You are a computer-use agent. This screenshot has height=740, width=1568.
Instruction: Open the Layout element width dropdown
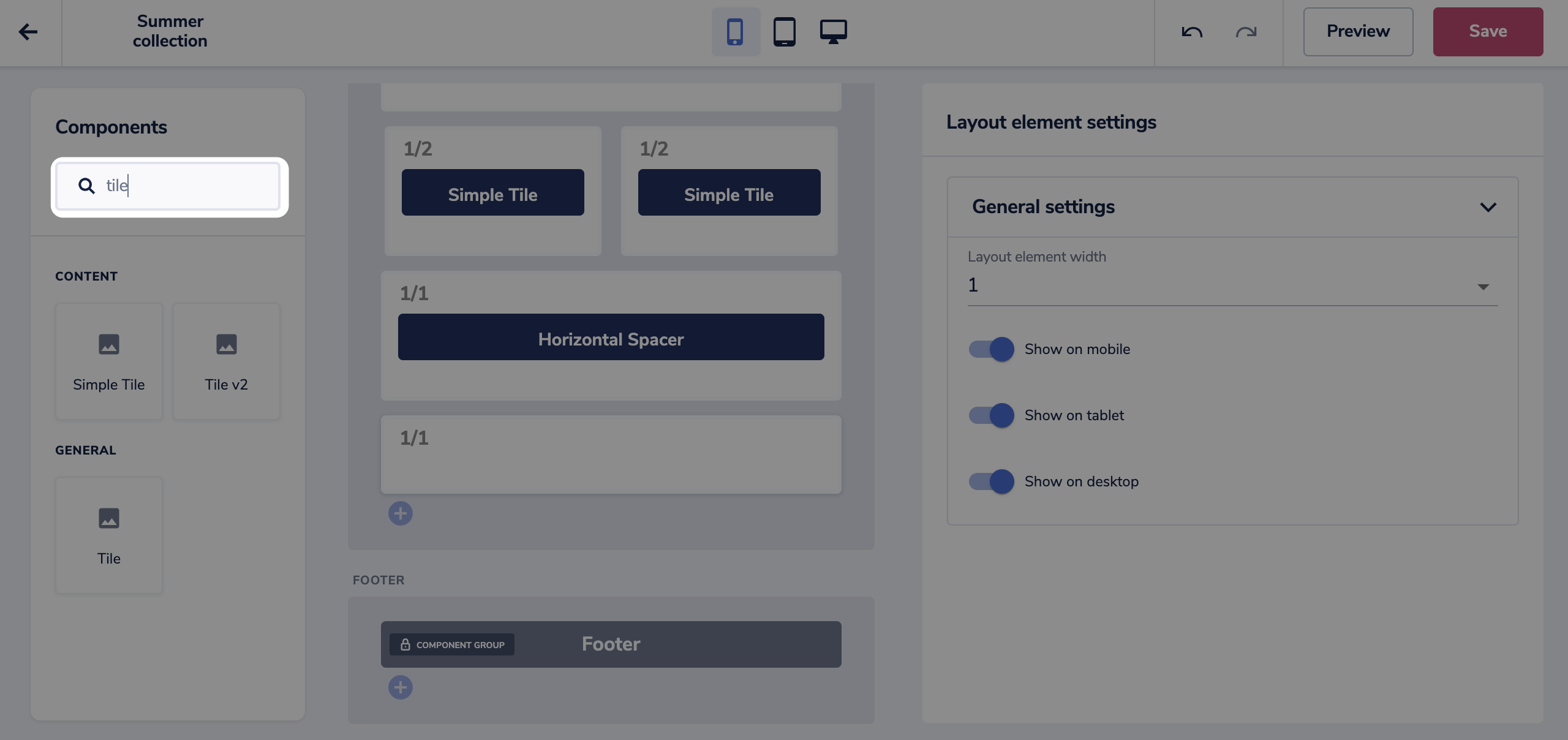tap(1232, 285)
